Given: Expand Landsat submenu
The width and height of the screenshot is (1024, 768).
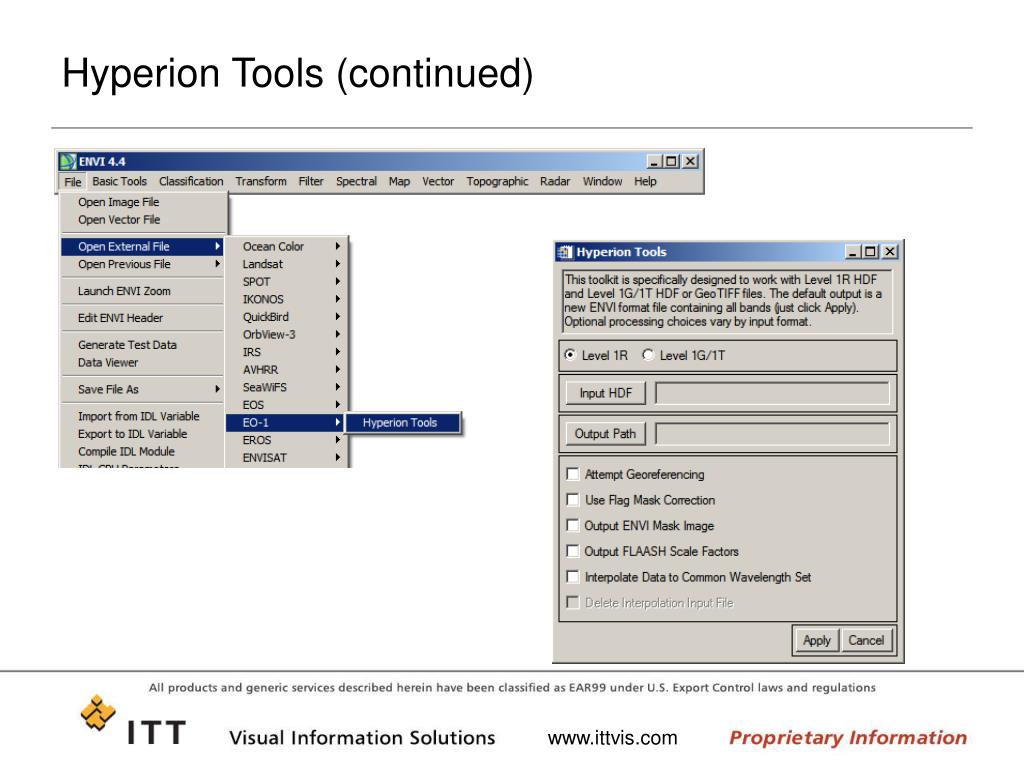Looking at the screenshot, I should 287,264.
